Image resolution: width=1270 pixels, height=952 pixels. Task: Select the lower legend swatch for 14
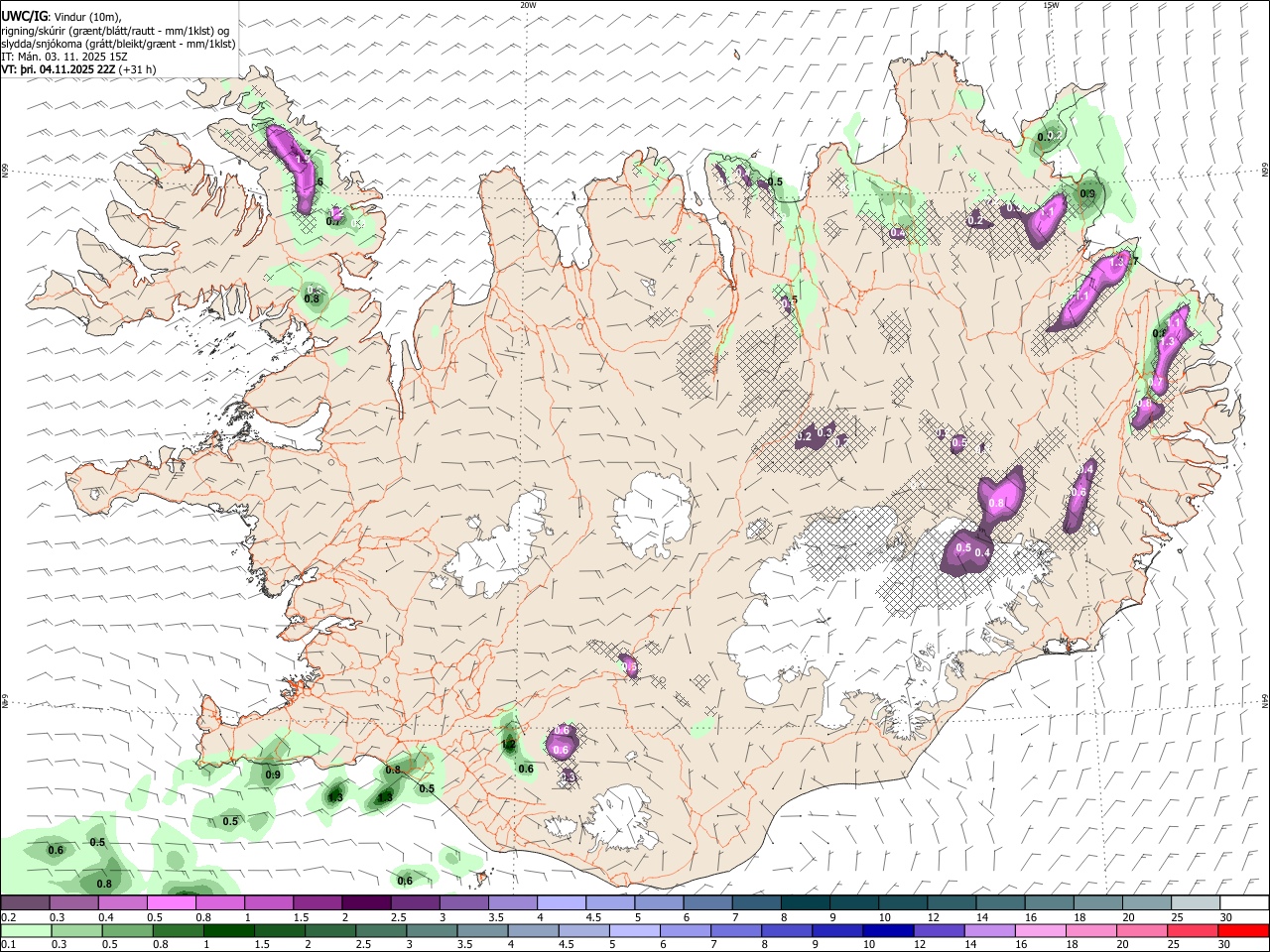tap(990, 930)
